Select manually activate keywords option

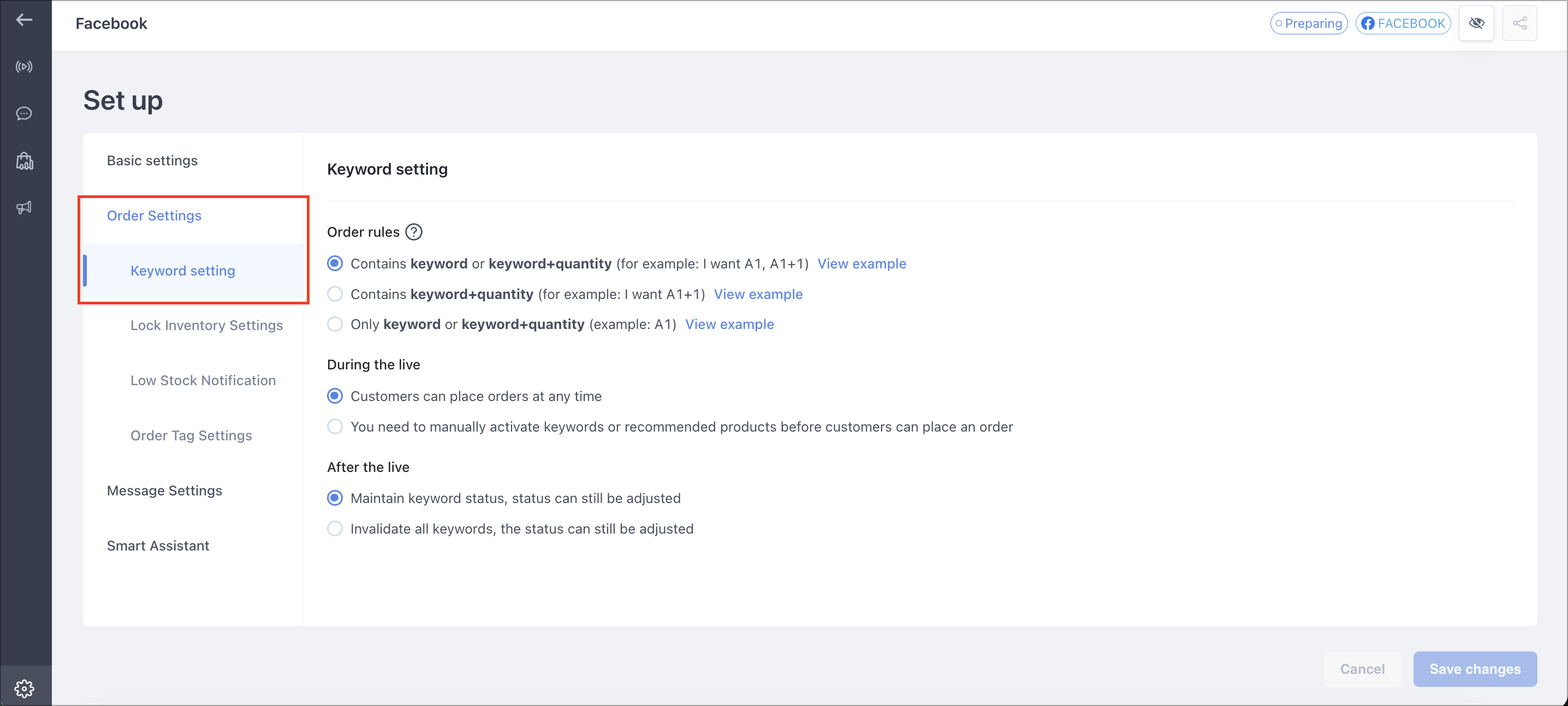pos(335,426)
